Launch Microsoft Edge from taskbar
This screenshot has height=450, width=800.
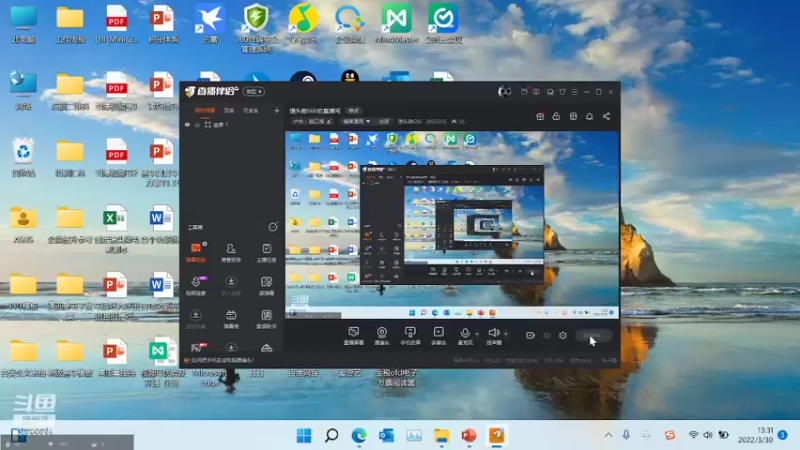tap(359, 435)
